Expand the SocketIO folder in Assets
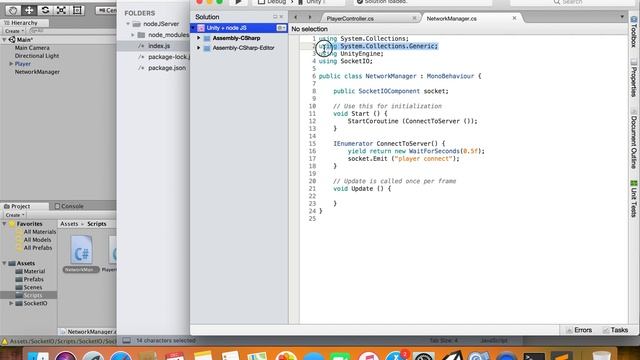This screenshot has height=360, width=640. coord(11,303)
